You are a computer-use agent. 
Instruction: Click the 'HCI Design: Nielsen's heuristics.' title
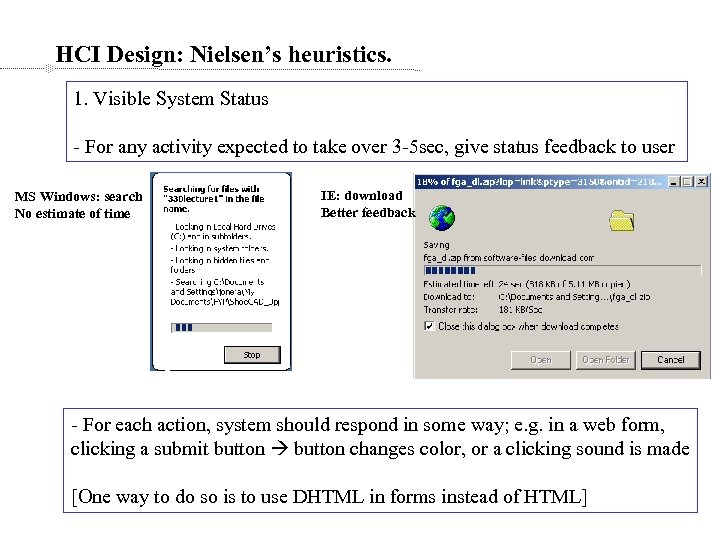[x=224, y=55]
